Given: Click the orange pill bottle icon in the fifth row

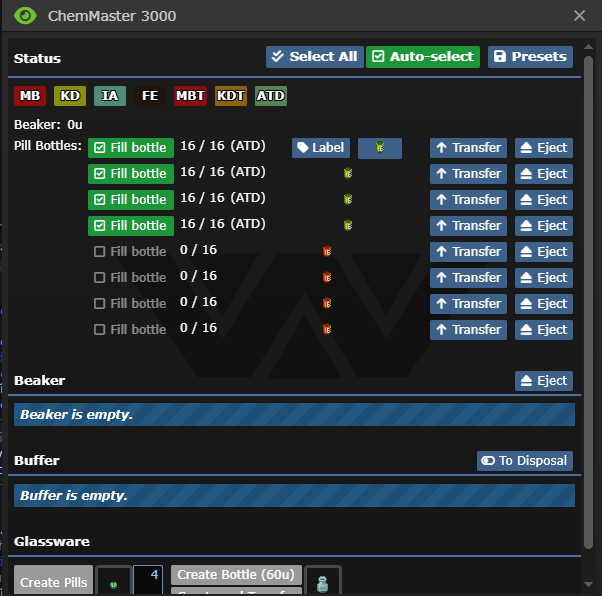Looking at the screenshot, I should tap(326, 251).
